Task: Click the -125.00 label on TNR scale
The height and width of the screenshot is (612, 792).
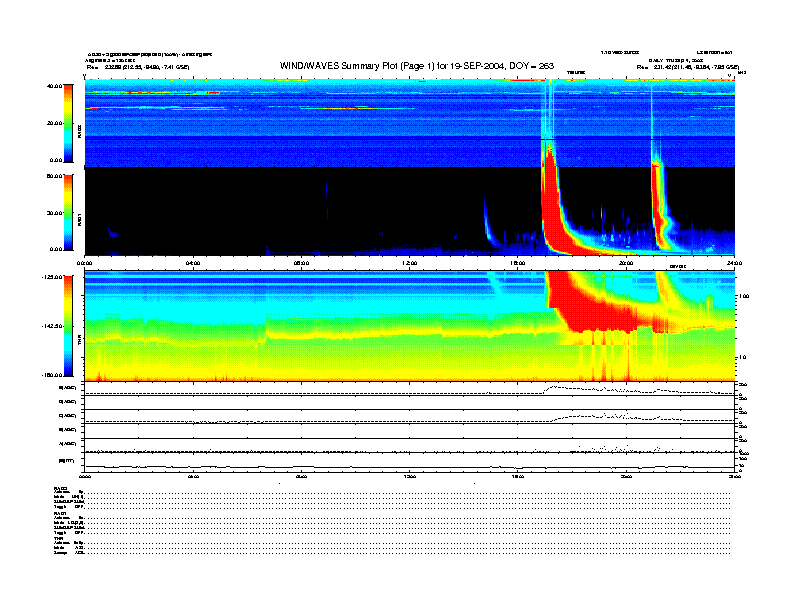Action: [51, 277]
